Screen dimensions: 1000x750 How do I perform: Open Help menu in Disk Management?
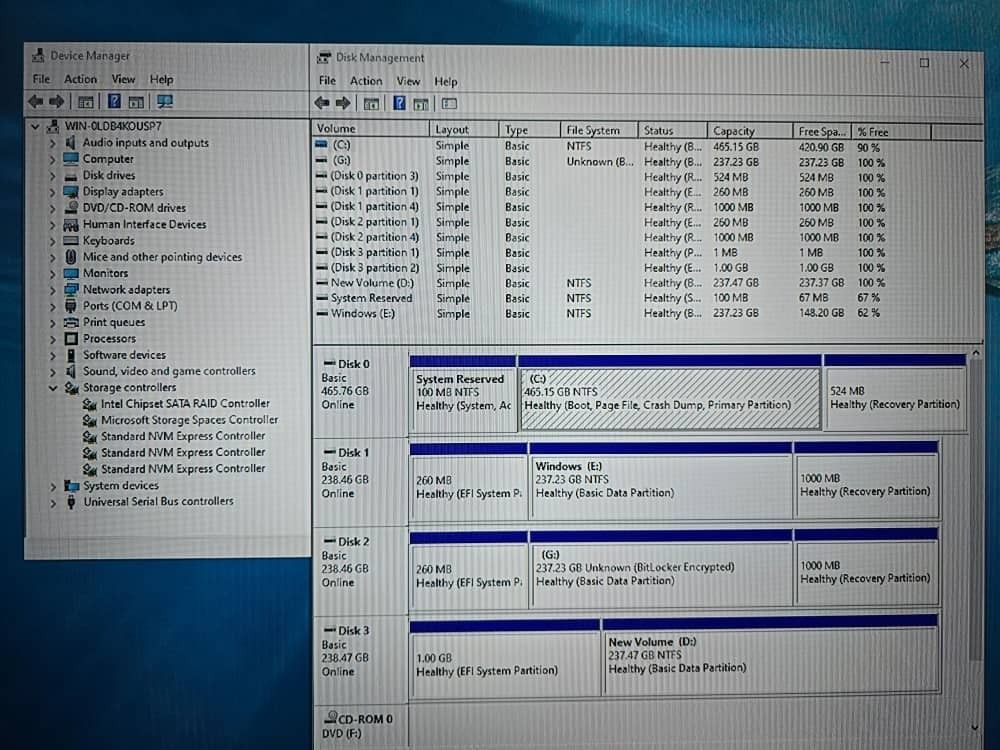pyautogui.click(x=446, y=82)
